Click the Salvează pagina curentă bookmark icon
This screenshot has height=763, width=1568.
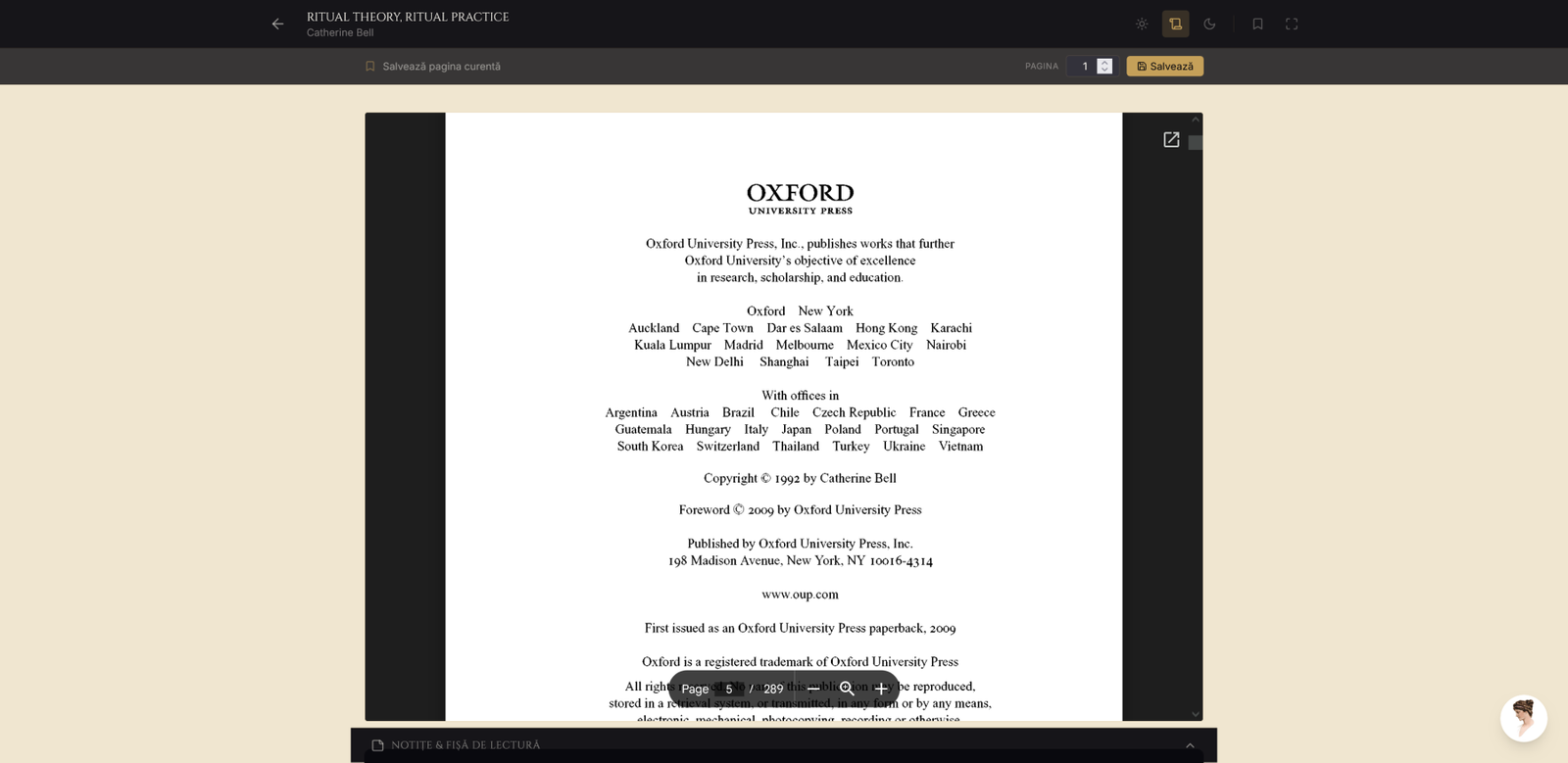coord(370,67)
